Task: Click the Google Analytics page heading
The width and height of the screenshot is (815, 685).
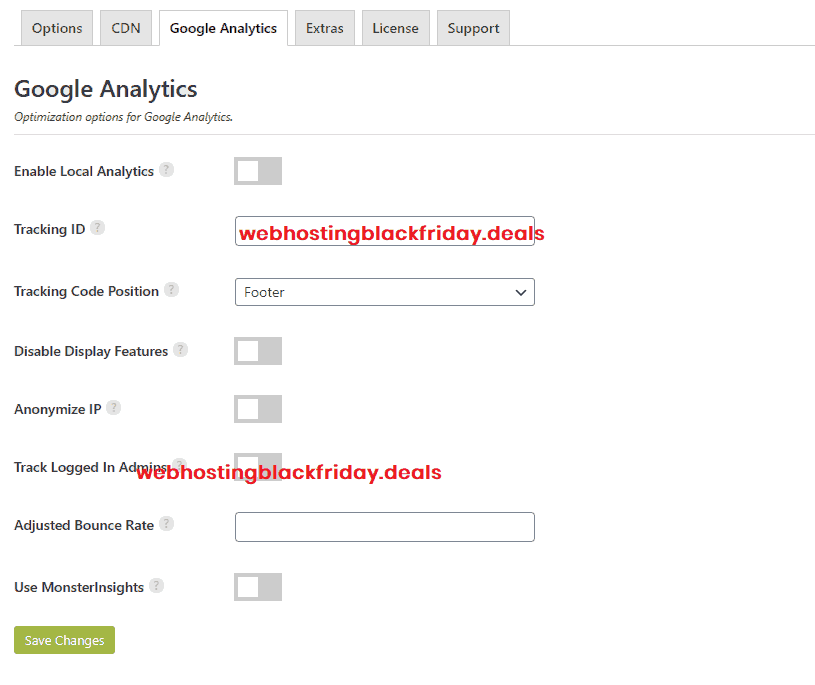Action: click(x=106, y=89)
